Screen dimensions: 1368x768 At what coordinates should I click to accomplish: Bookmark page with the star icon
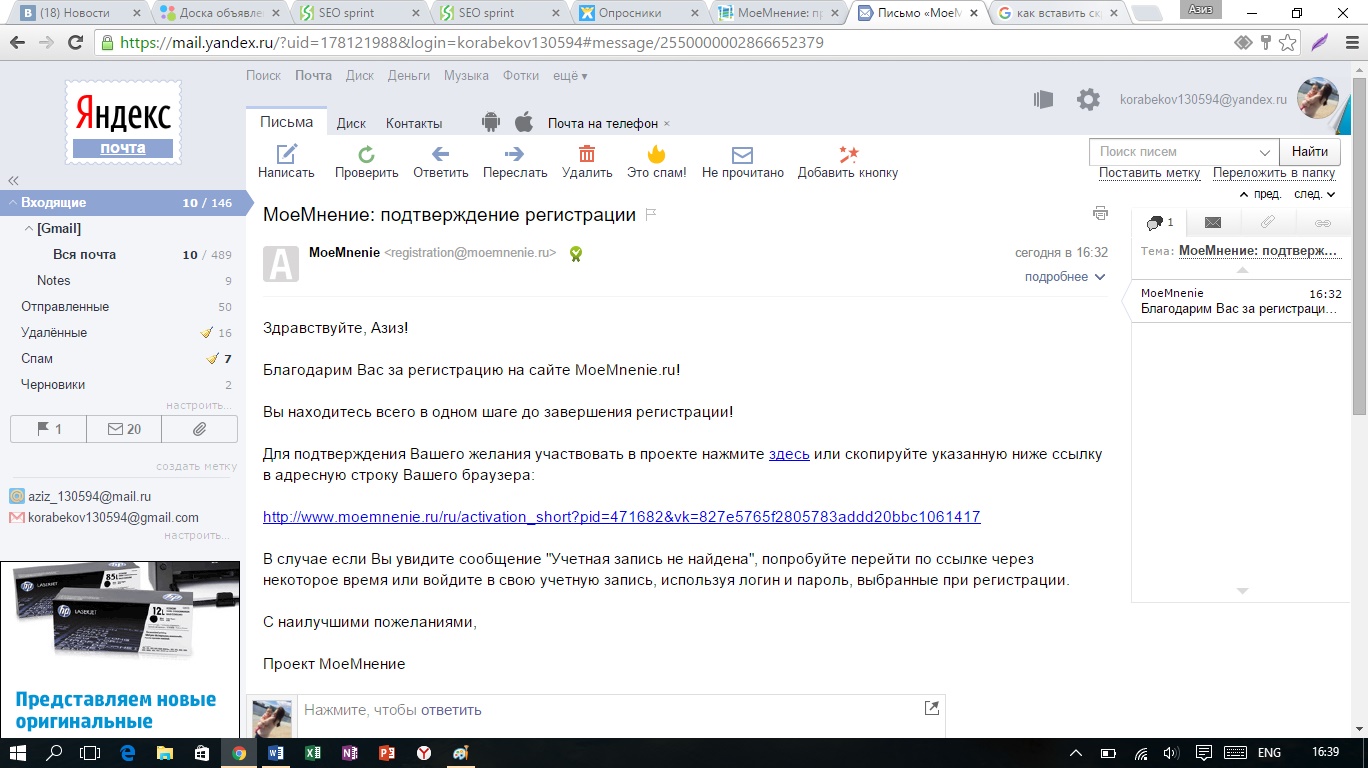(1288, 43)
